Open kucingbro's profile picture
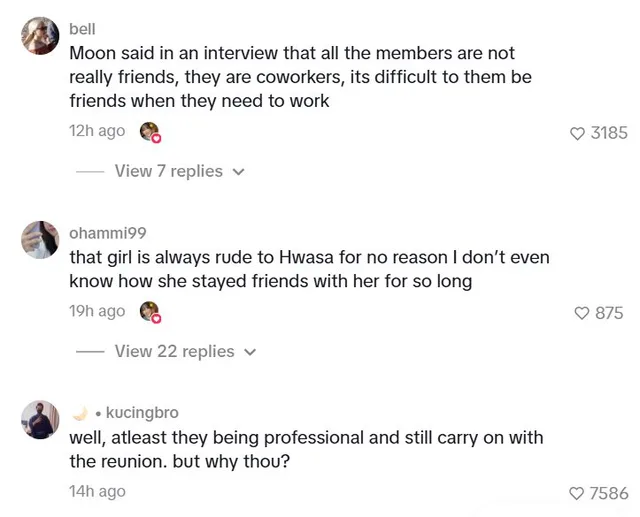 40,420
